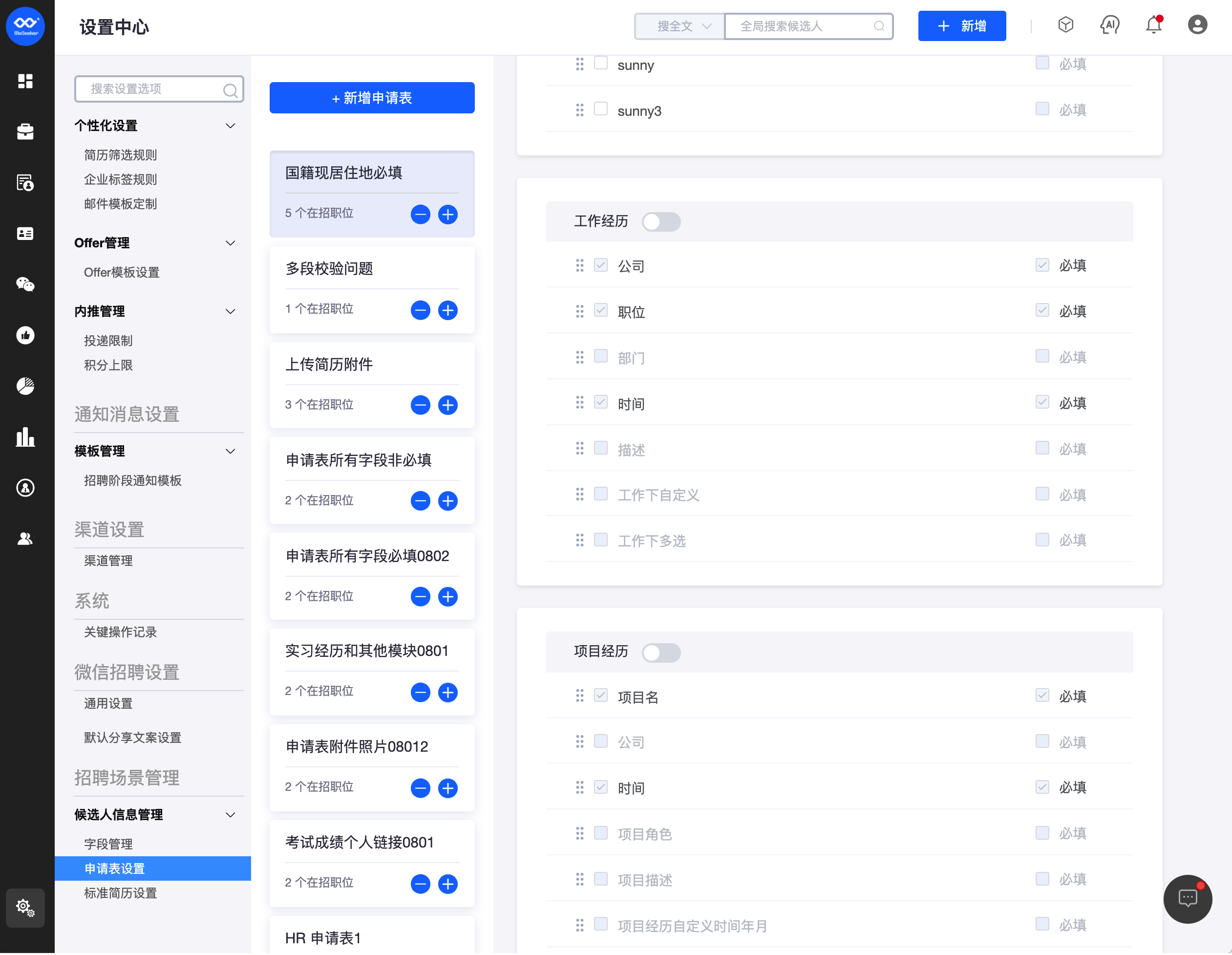The width and height of the screenshot is (1232, 955).
Task: Open the pie chart icon in sidebar
Action: click(25, 387)
